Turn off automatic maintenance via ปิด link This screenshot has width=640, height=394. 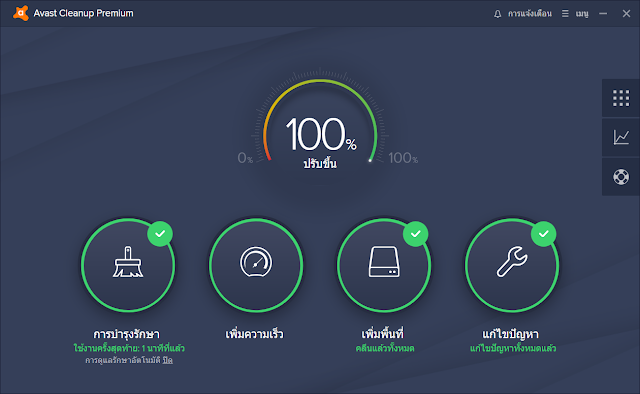coord(168,360)
